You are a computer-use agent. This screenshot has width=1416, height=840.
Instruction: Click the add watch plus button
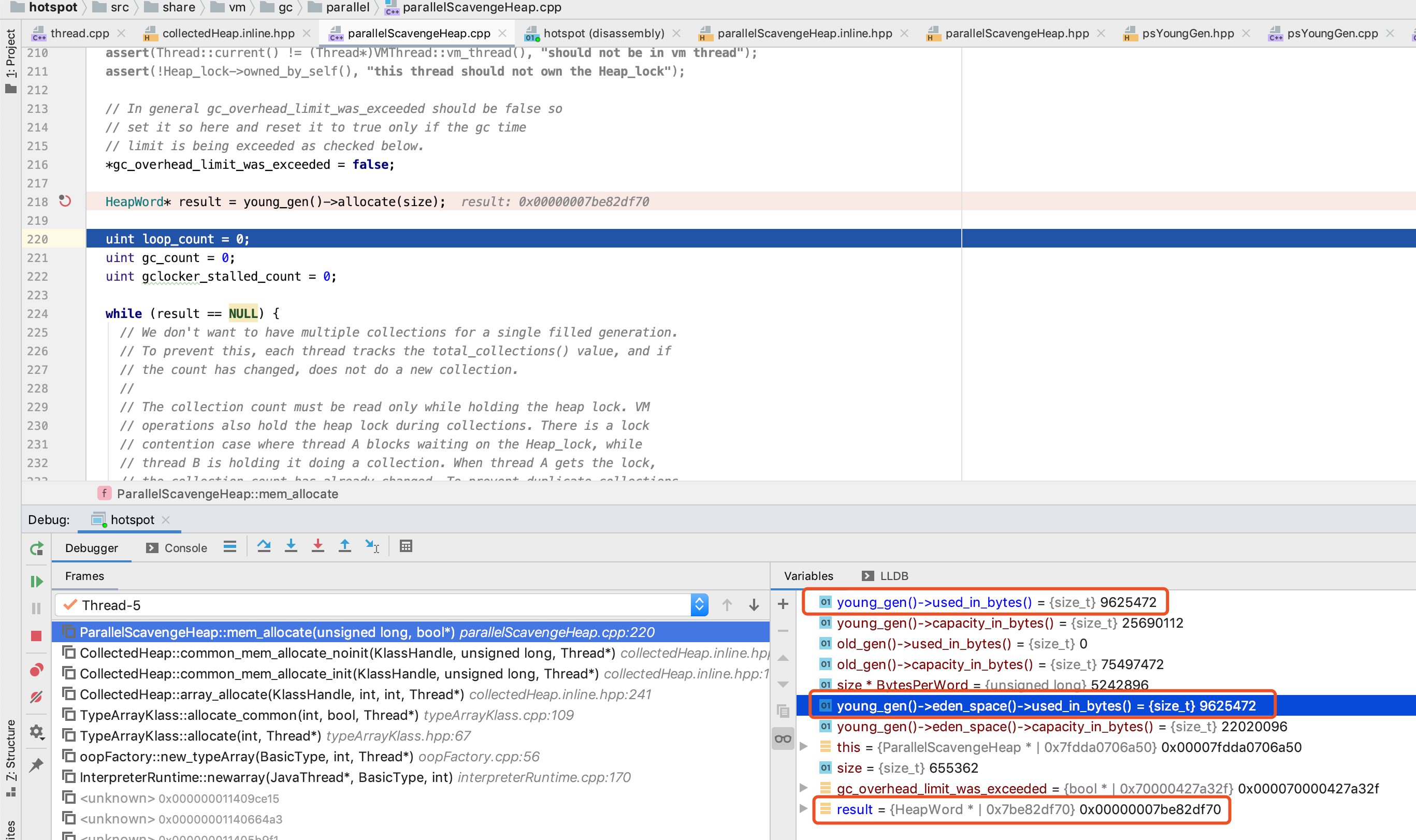pos(783,604)
